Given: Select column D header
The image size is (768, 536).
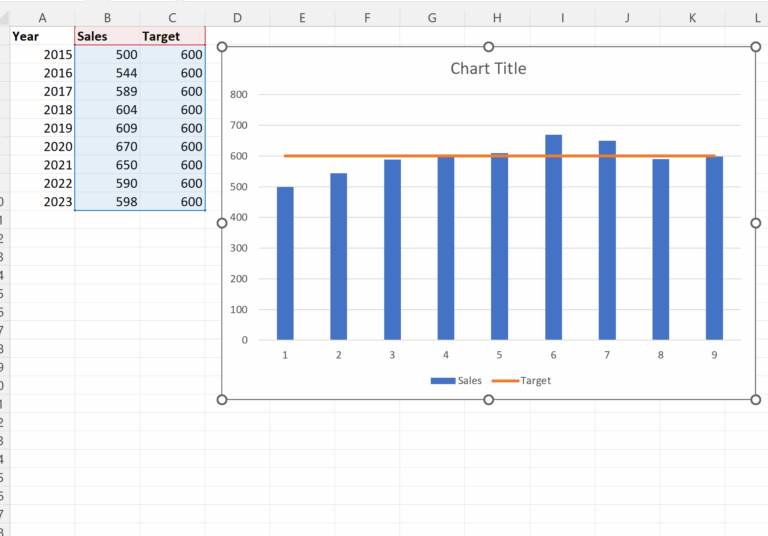Looking at the screenshot, I should coord(237,18).
